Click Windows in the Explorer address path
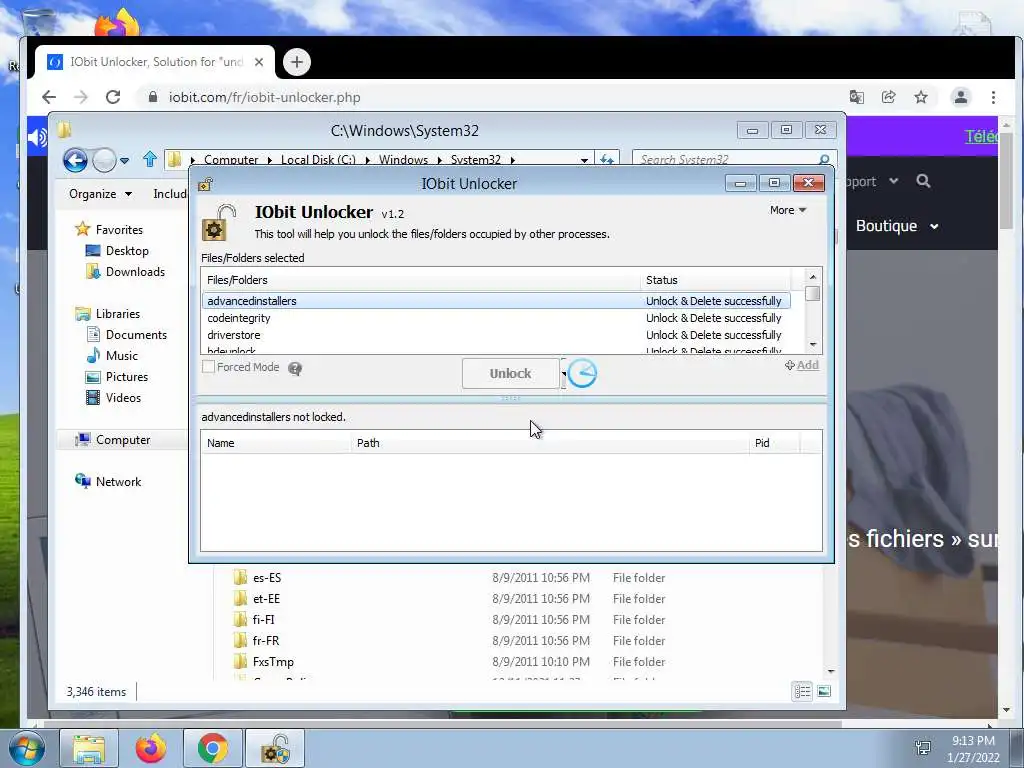Viewport: 1024px width, 768px height. point(403,159)
